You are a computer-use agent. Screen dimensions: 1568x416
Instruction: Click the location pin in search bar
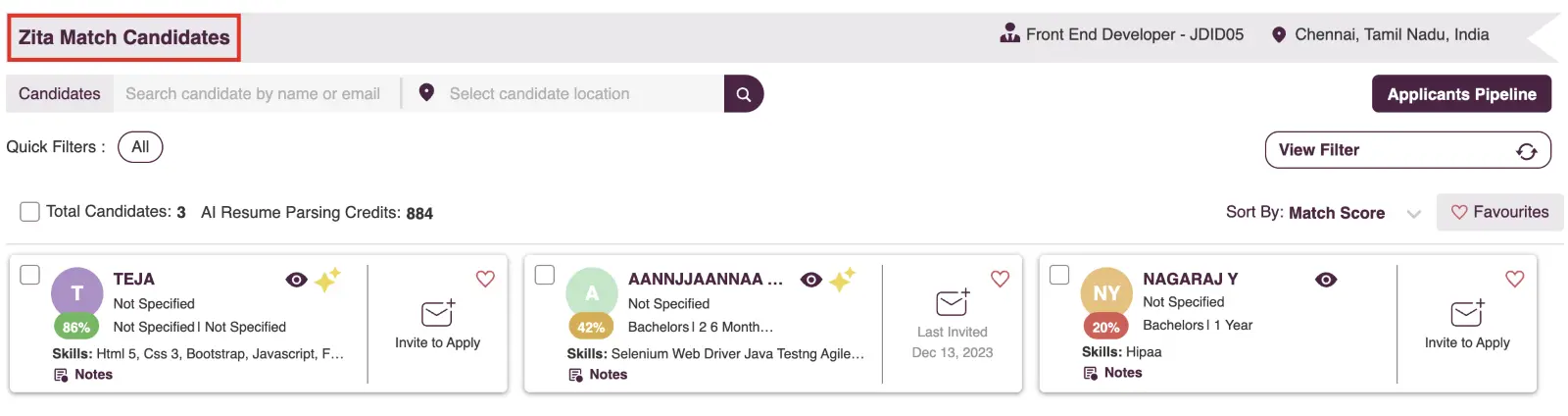click(426, 92)
